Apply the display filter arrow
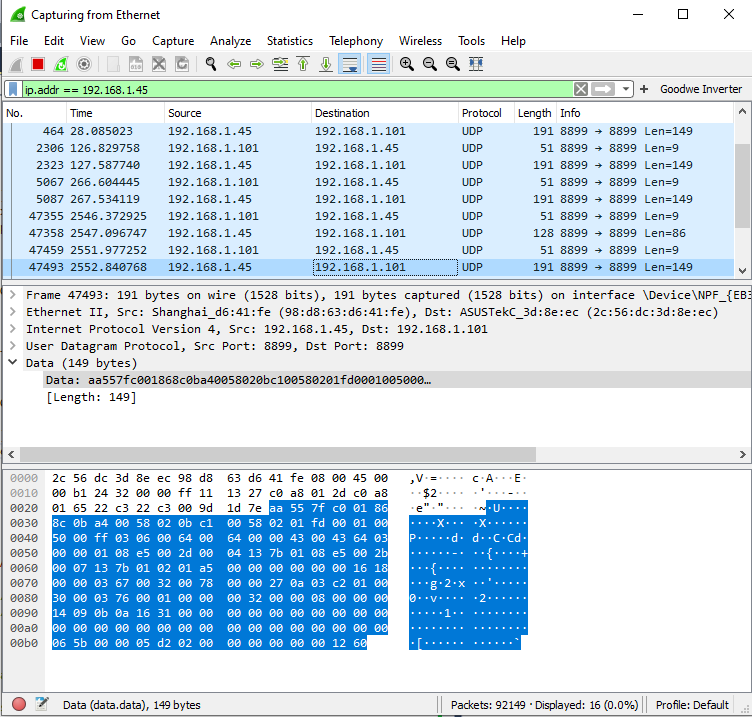 tap(603, 89)
